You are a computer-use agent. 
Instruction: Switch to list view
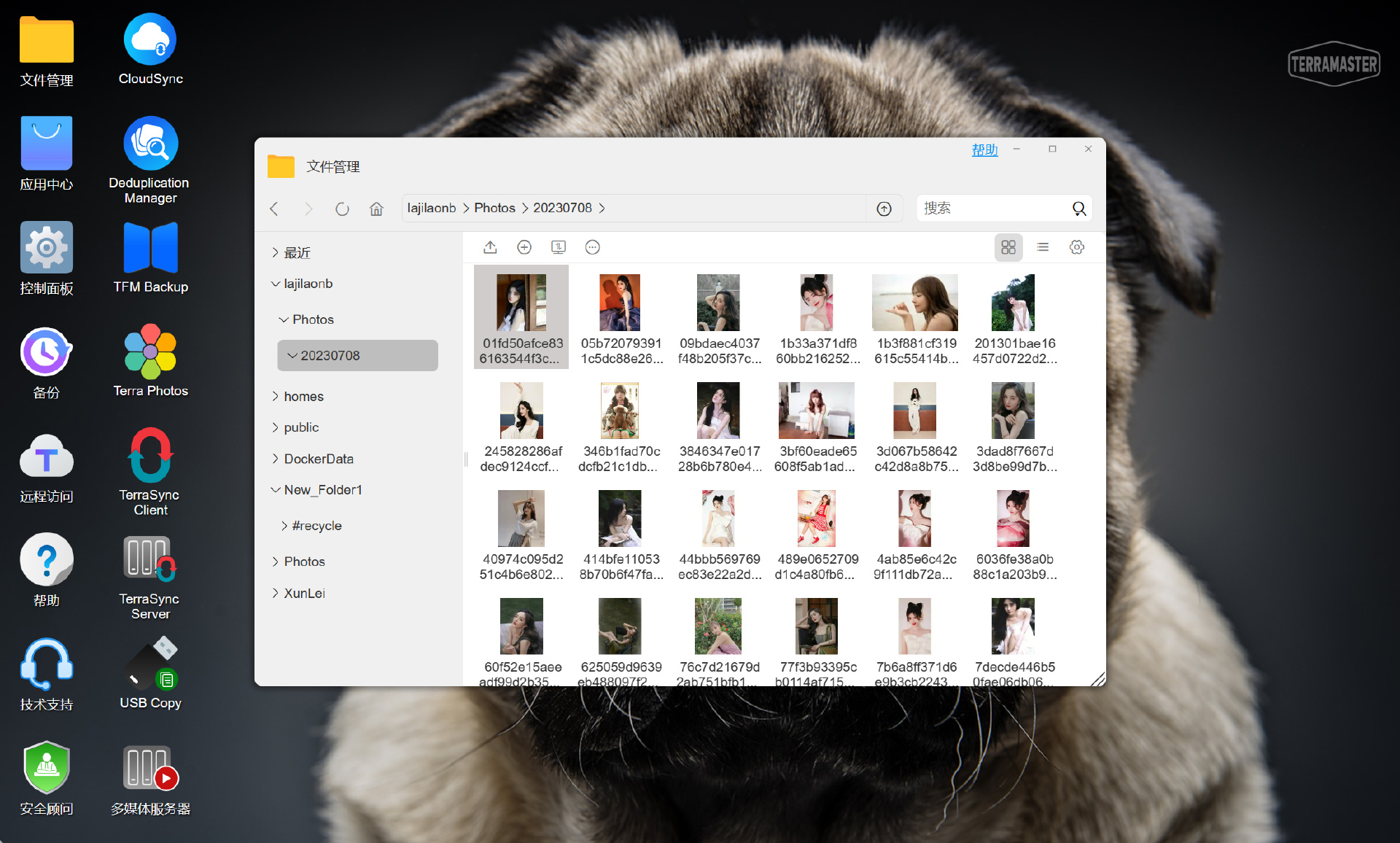pos(1043,247)
